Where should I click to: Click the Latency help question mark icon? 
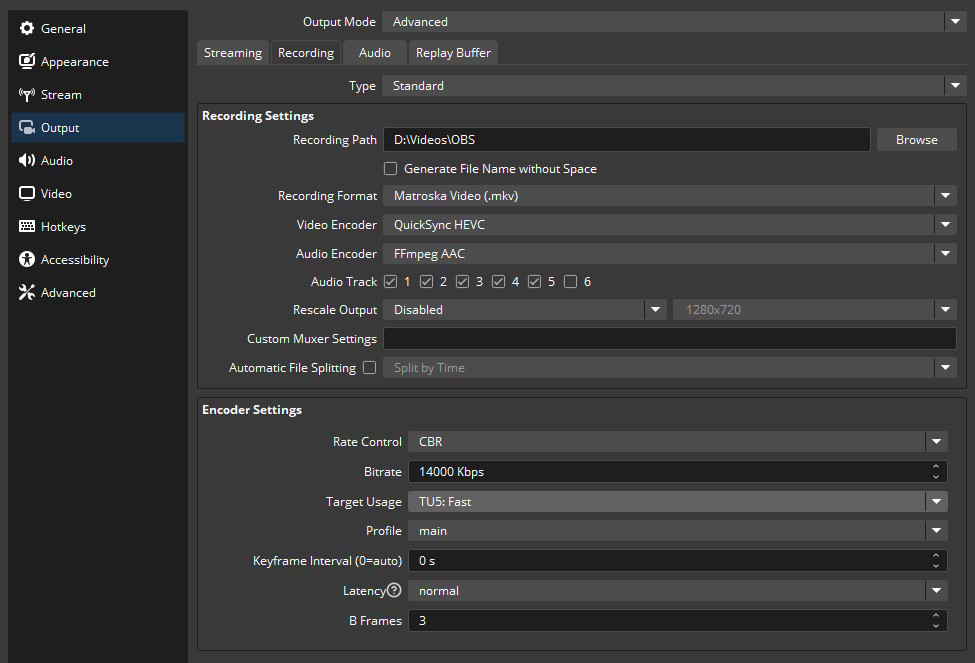394,590
